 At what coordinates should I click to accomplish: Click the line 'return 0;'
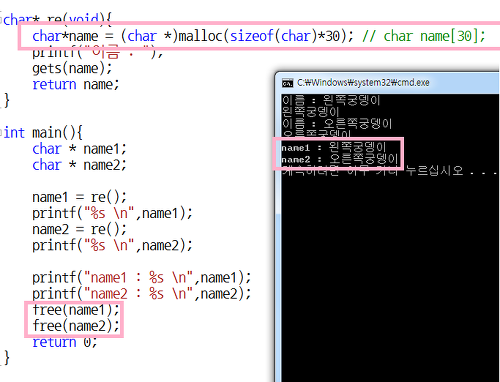pyautogui.click(x=65, y=342)
